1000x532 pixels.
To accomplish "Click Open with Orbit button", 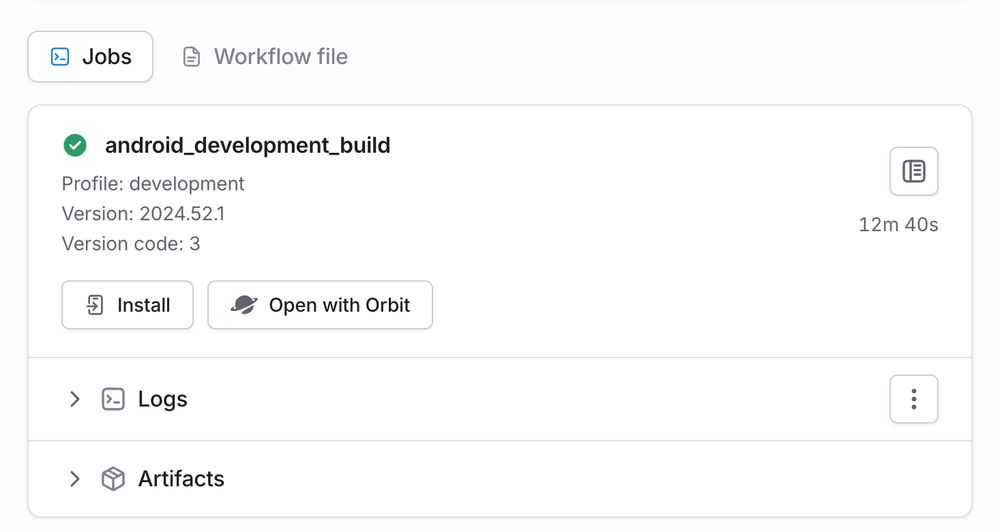I will click(320, 305).
